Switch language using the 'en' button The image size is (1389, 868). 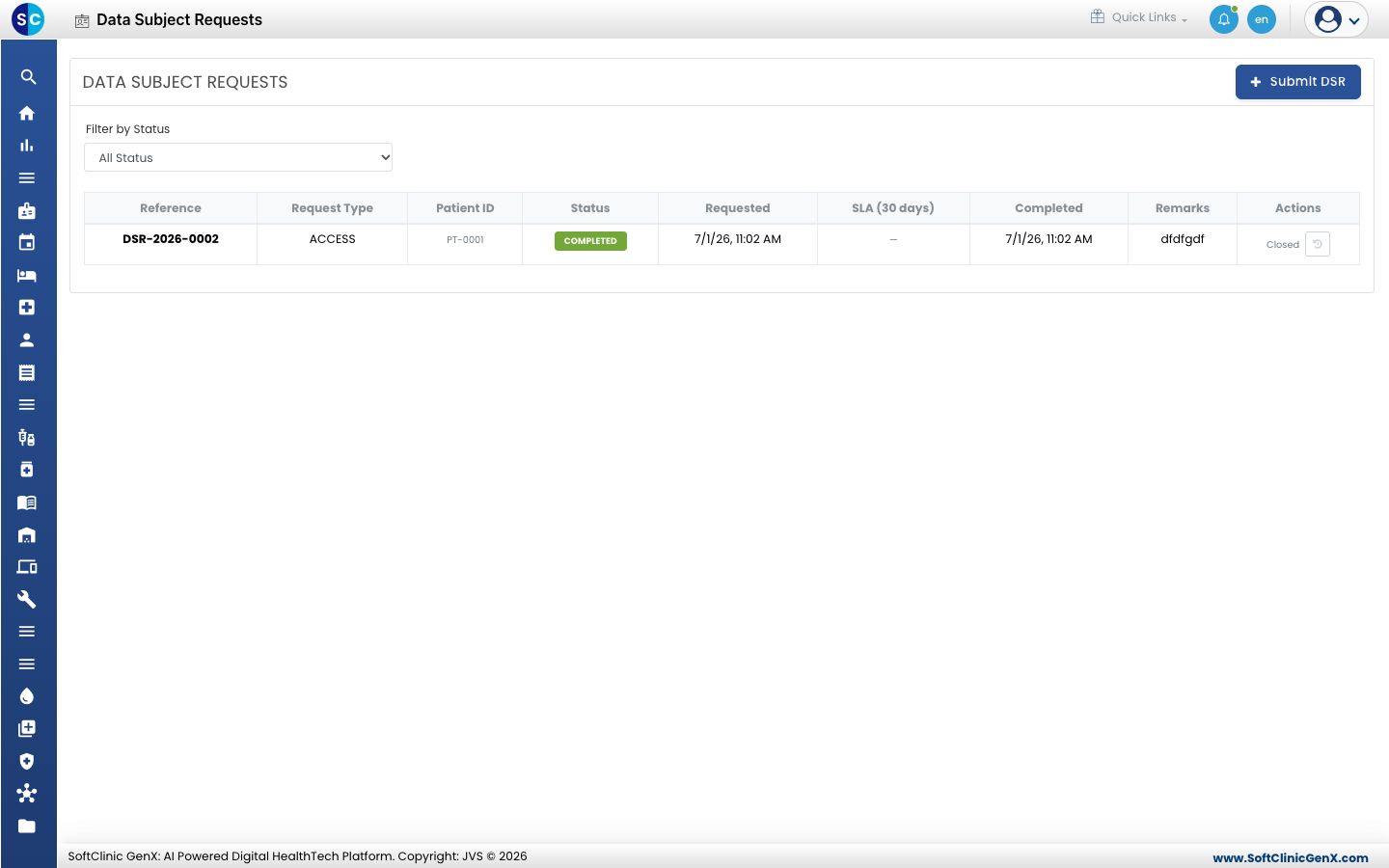click(x=1262, y=19)
